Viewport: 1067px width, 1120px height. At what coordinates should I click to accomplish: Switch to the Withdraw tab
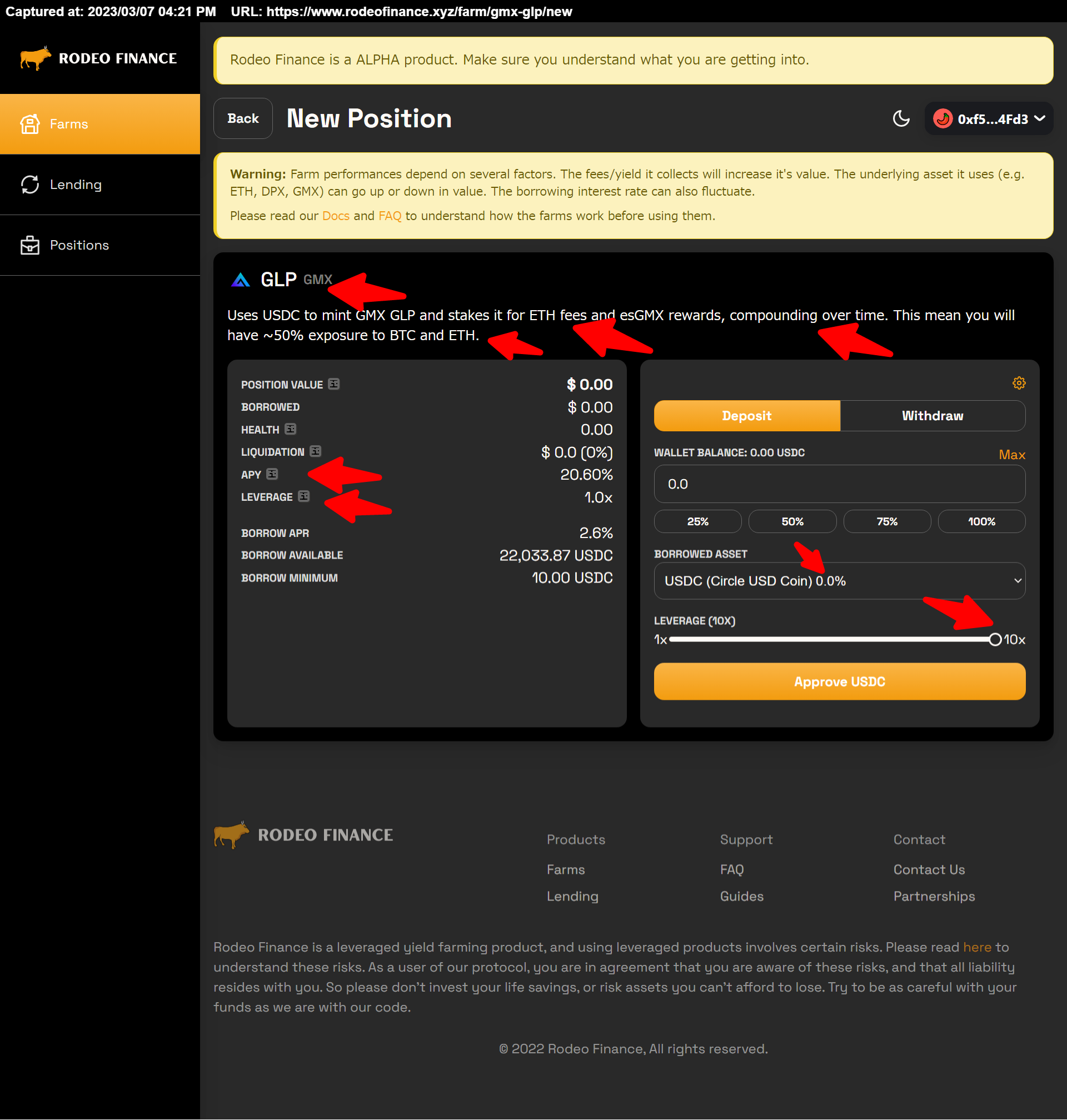coord(933,416)
